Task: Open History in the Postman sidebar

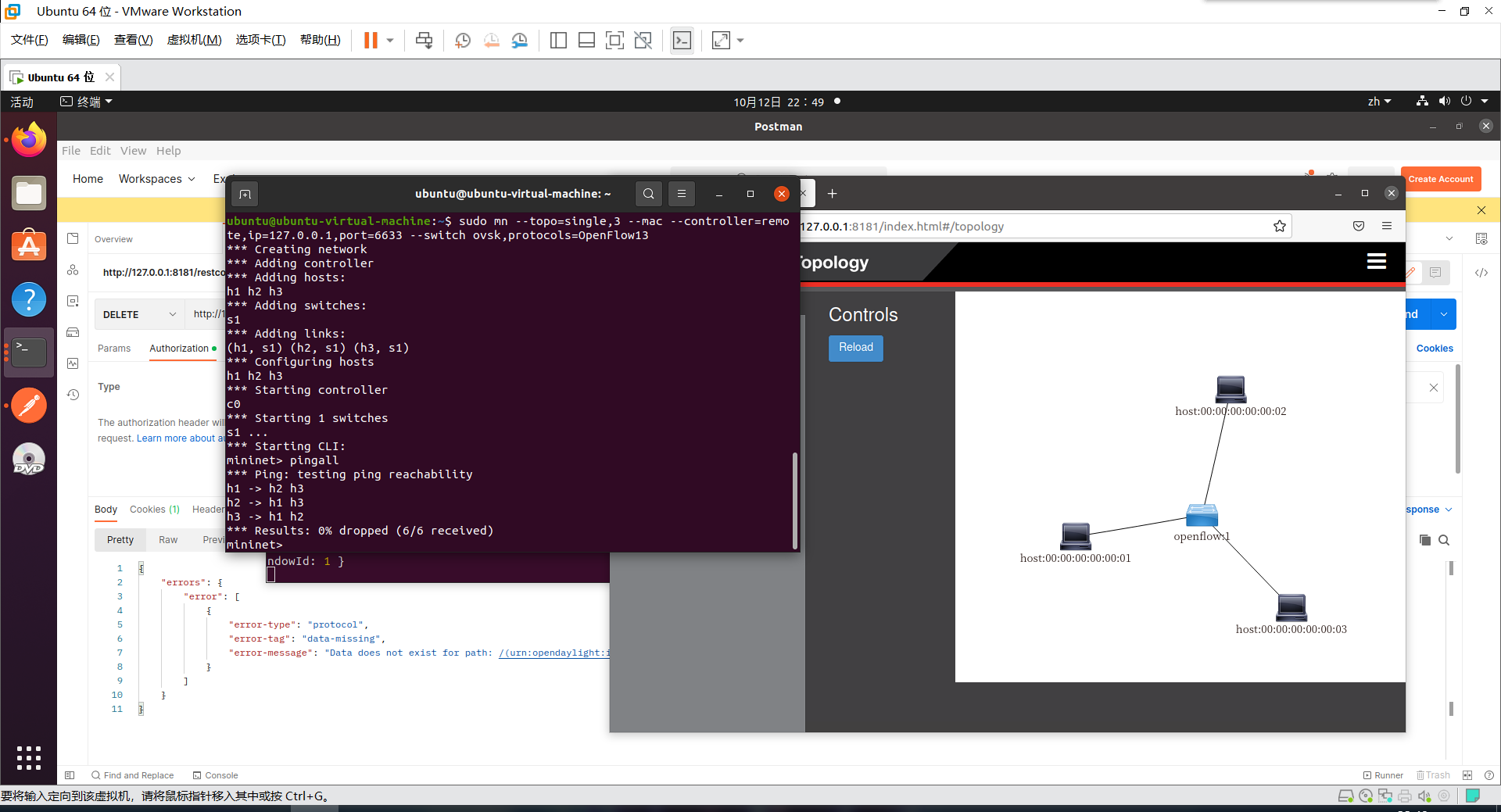Action: (73, 395)
